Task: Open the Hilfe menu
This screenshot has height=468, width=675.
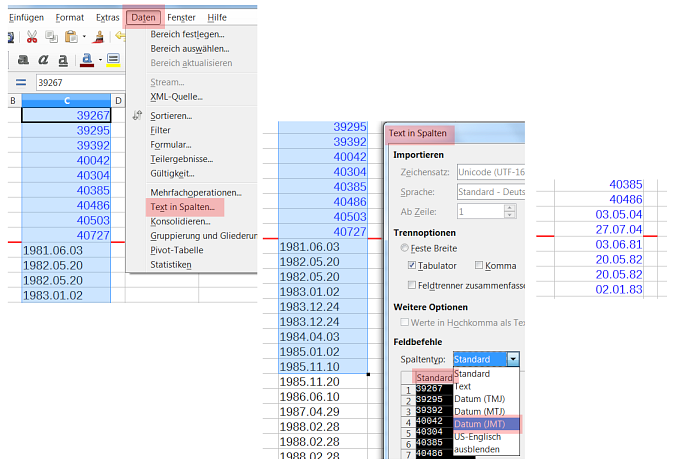Action: (x=217, y=18)
